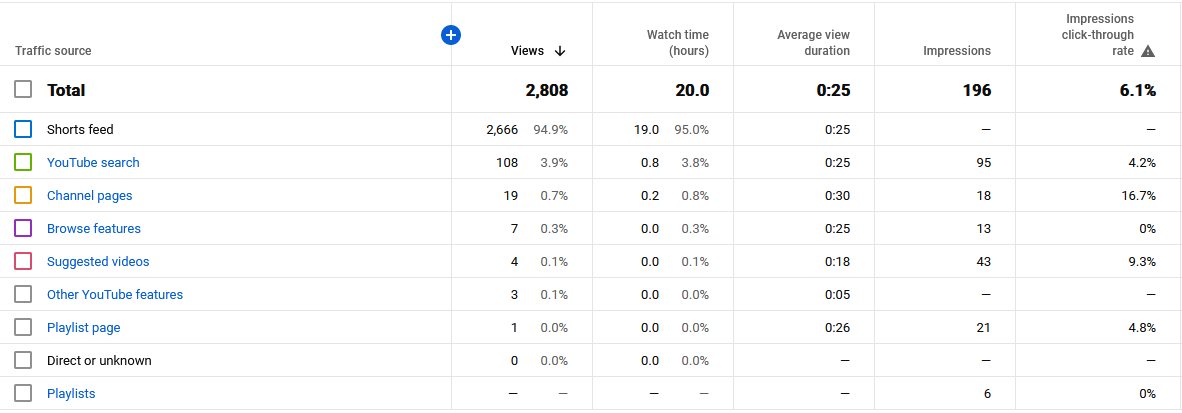Sort by the Watch time (hours) column header
The width and height of the screenshot is (1182, 413).
pyautogui.click(x=678, y=43)
